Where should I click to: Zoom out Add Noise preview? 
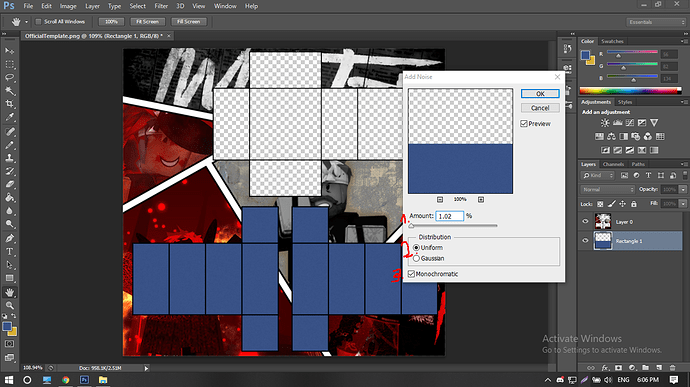440,199
